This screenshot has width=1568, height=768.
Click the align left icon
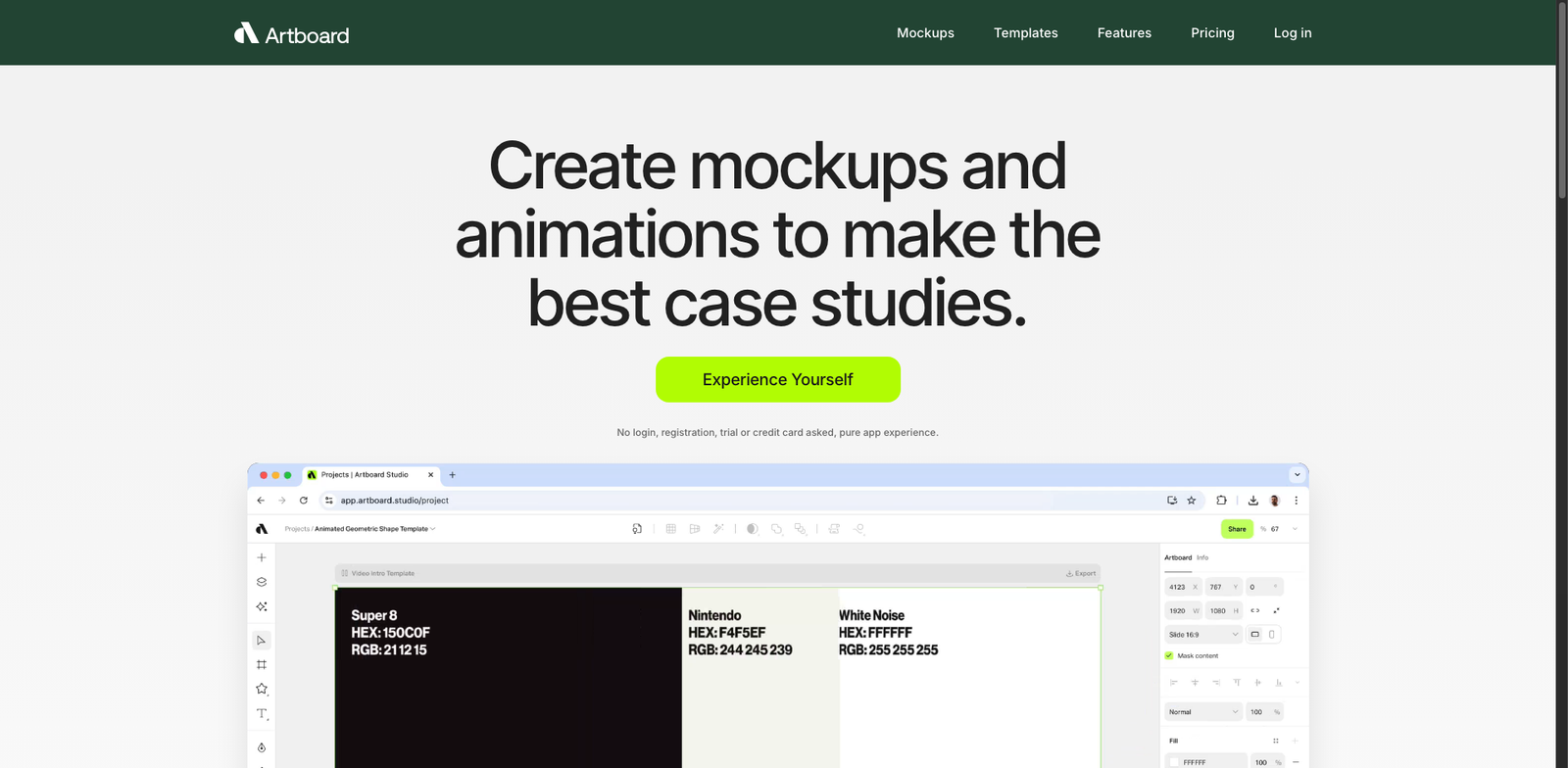[x=1174, y=682]
